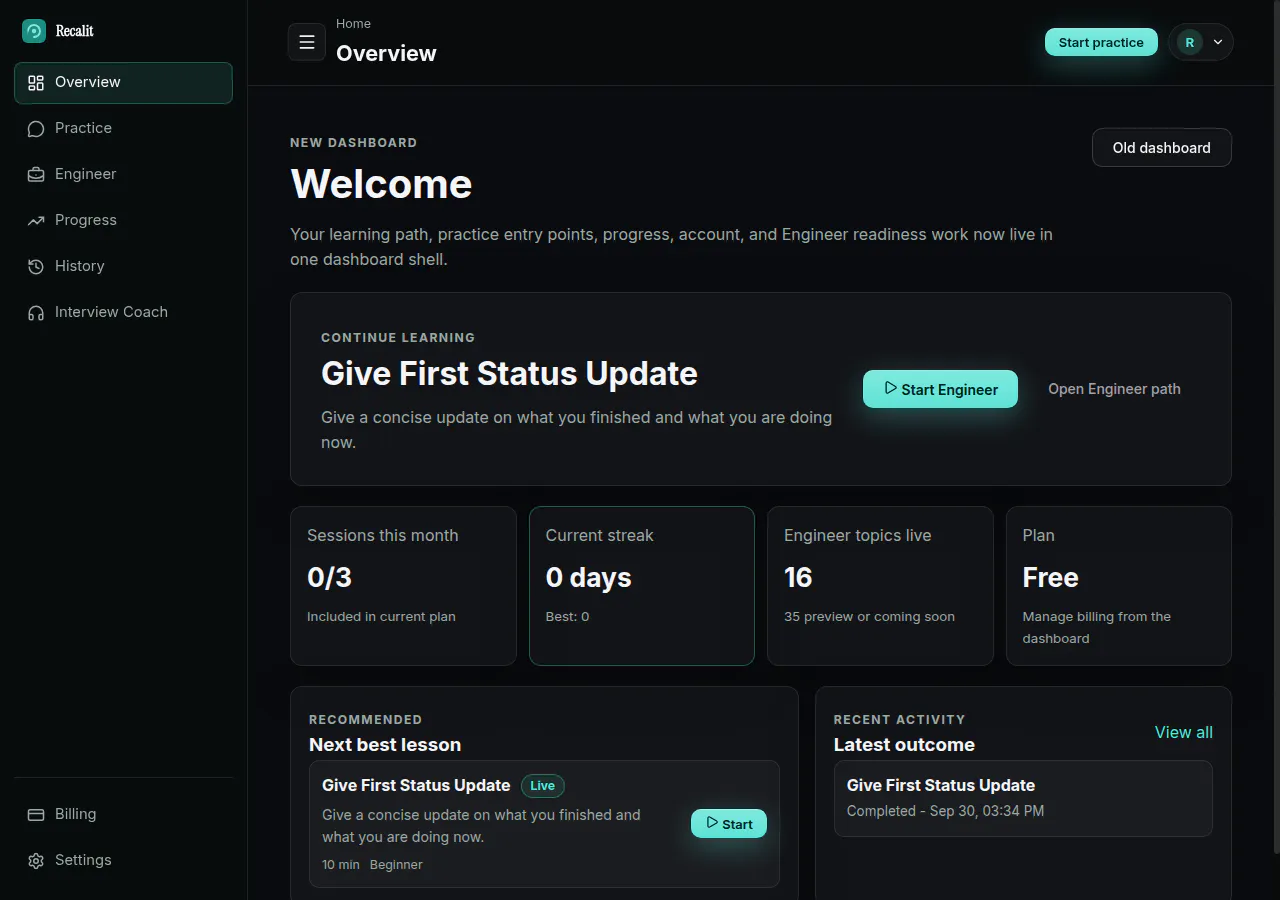Expand the account menu chevron
The width and height of the screenshot is (1280, 900).
pyautogui.click(x=1218, y=42)
